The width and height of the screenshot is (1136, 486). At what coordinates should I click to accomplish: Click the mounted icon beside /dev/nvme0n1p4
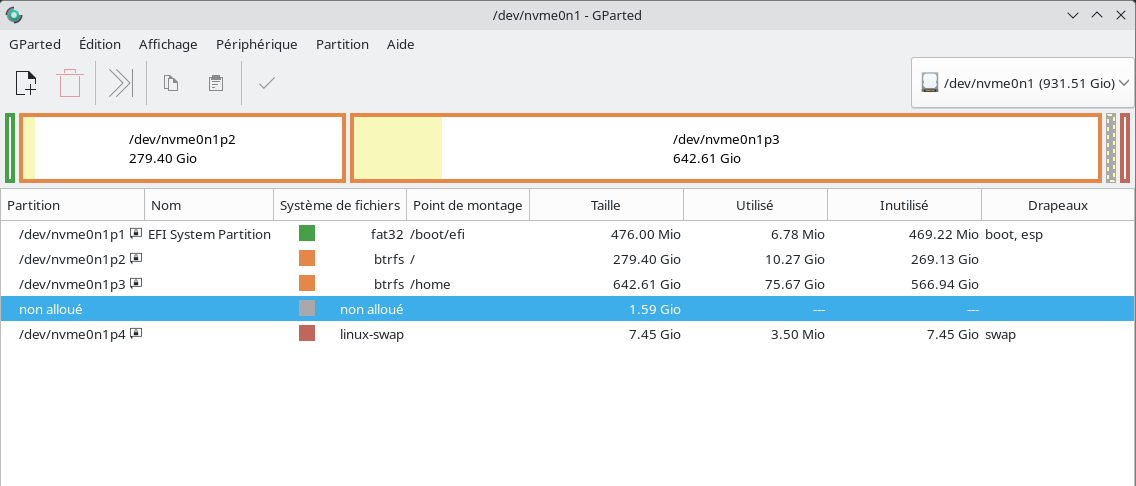pos(136,334)
